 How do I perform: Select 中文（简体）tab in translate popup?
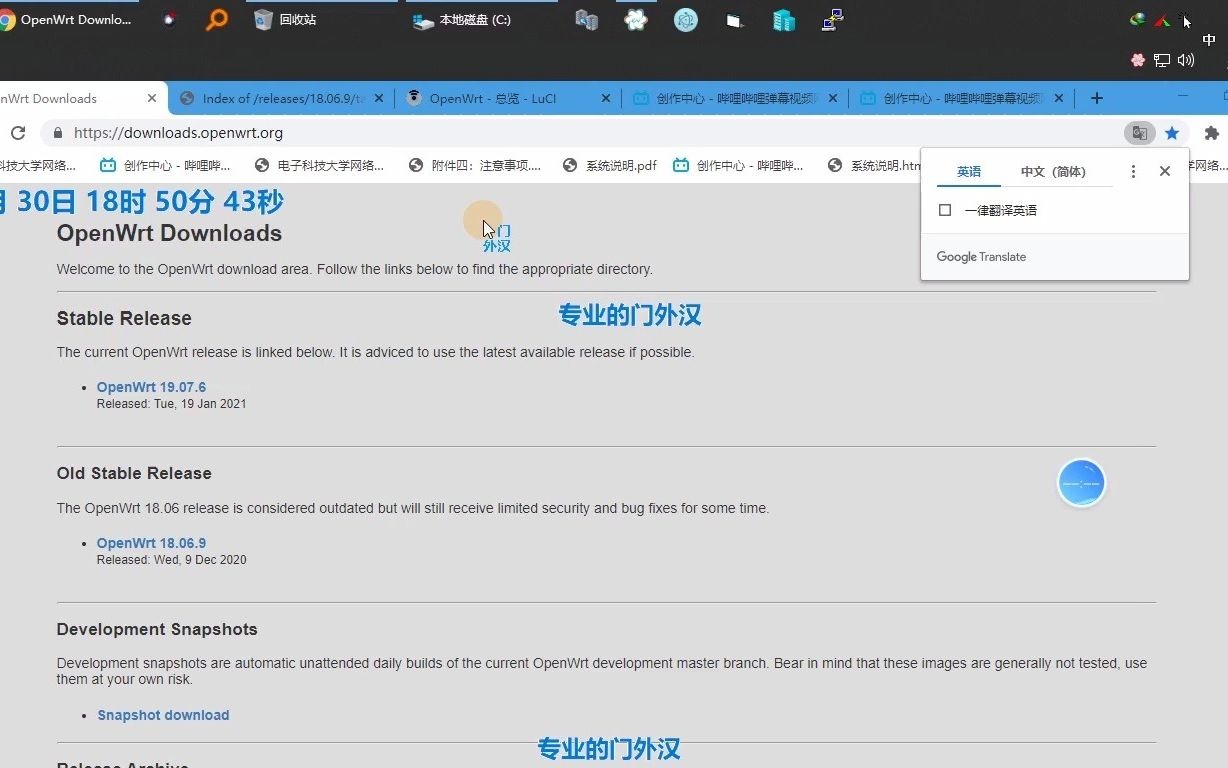point(1053,172)
